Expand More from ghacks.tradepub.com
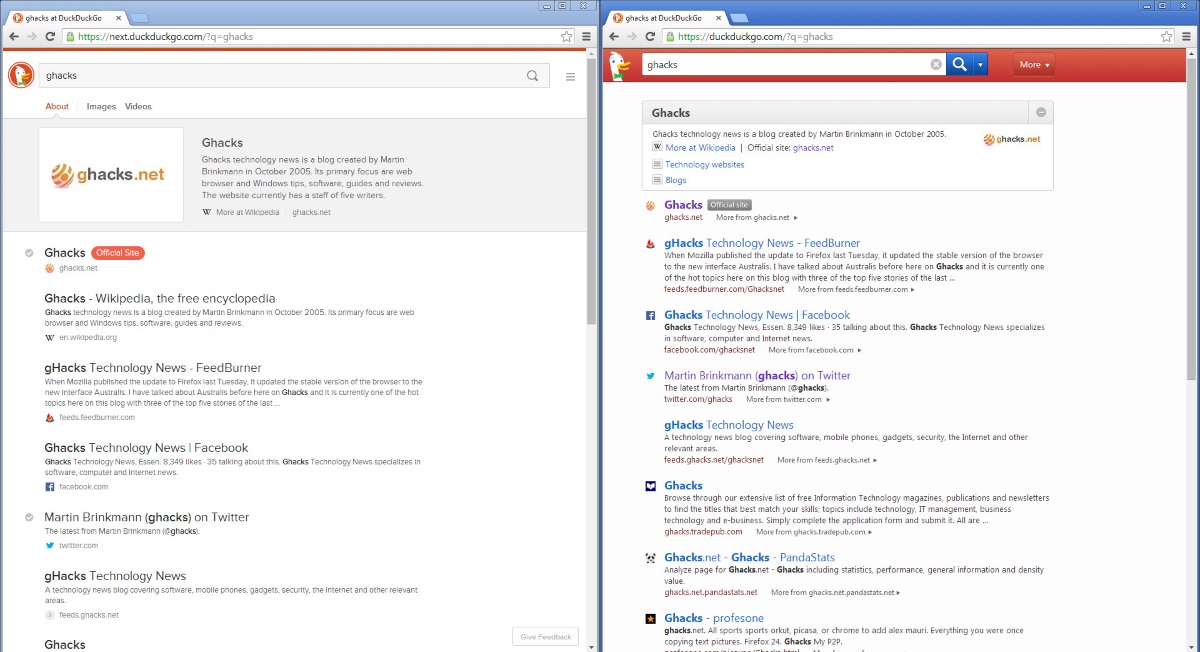Screen dimensions: 1200x652 point(814,532)
